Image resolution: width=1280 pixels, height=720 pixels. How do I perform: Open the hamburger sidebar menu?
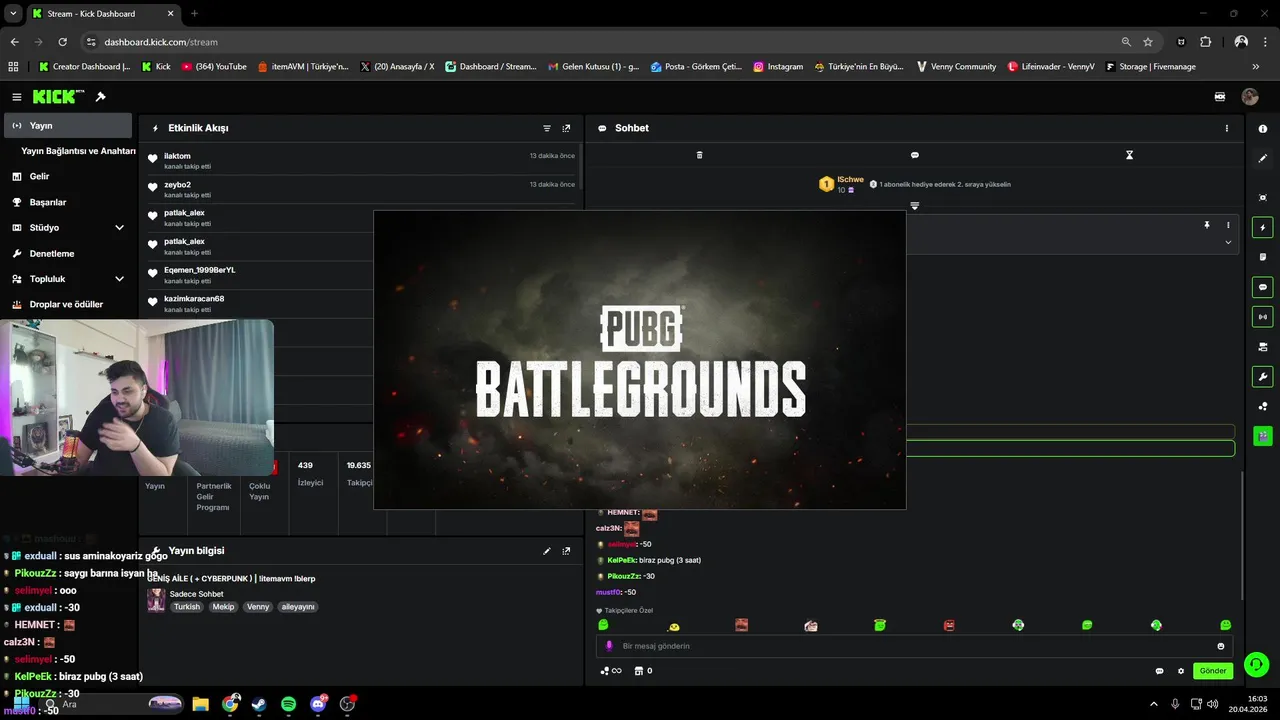pyautogui.click(x=17, y=97)
